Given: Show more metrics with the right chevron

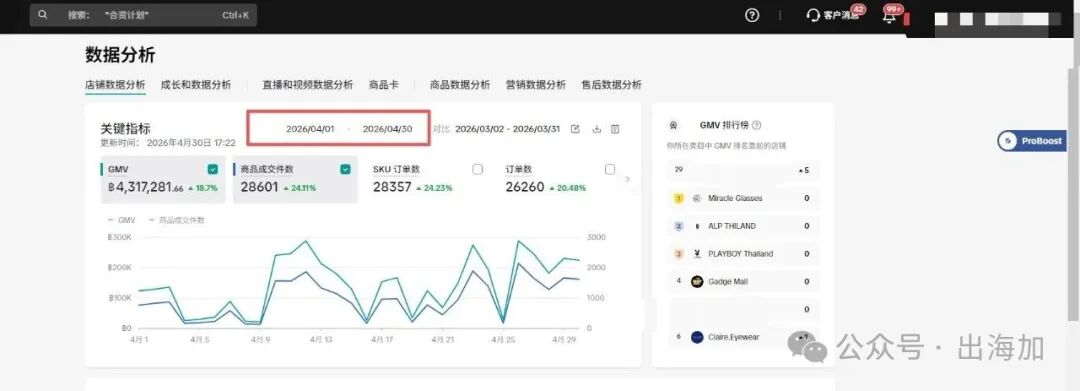Looking at the screenshot, I should pyautogui.click(x=627, y=180).
